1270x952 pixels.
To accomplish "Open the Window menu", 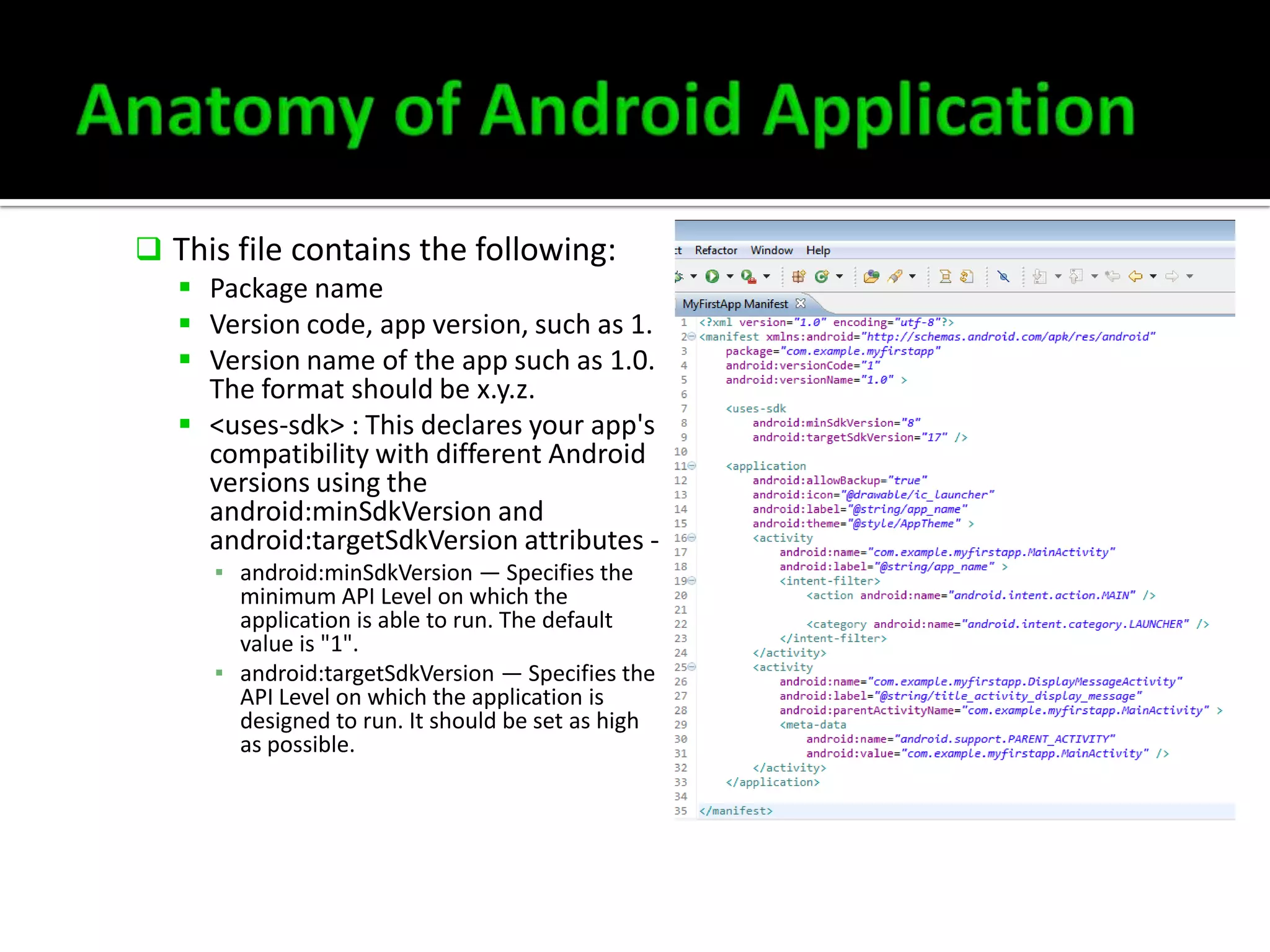I will [771, 250].
